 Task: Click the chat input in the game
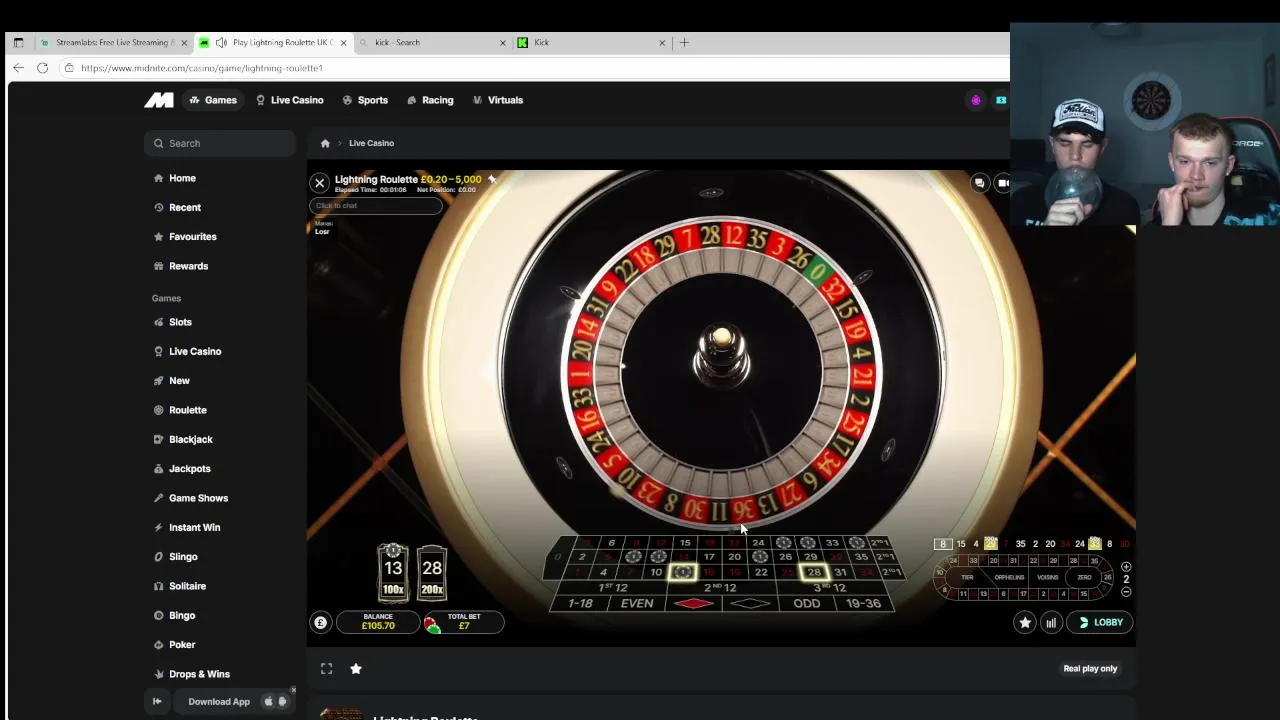[375, 205]
